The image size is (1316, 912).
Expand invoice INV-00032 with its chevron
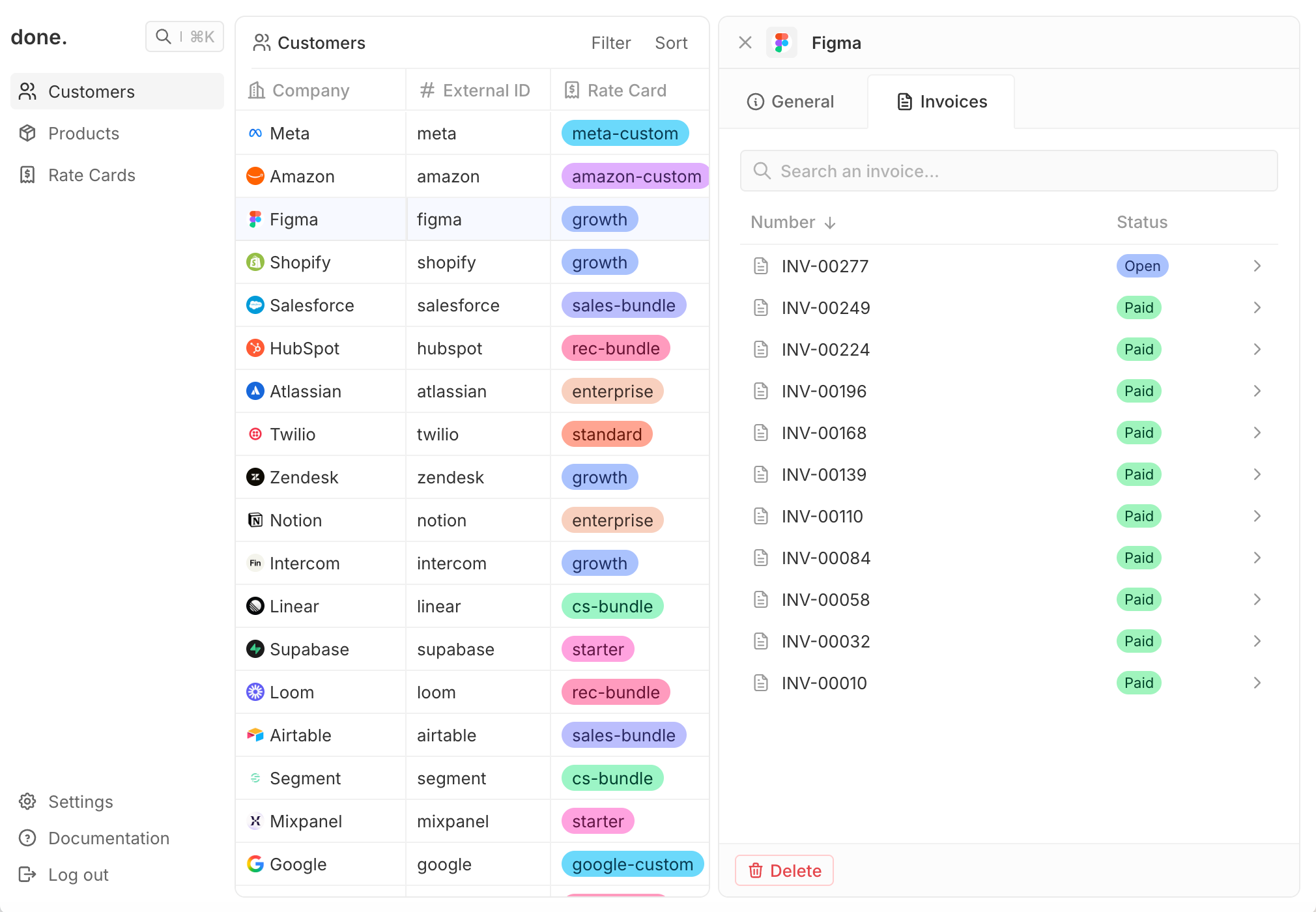(1257, 641)
